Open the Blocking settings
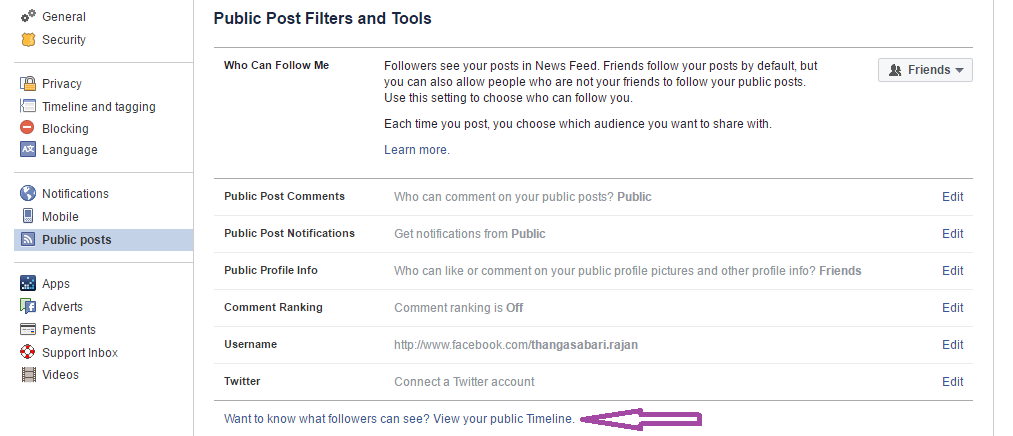The image size is (1013, 436). click(x=65, y=129)
